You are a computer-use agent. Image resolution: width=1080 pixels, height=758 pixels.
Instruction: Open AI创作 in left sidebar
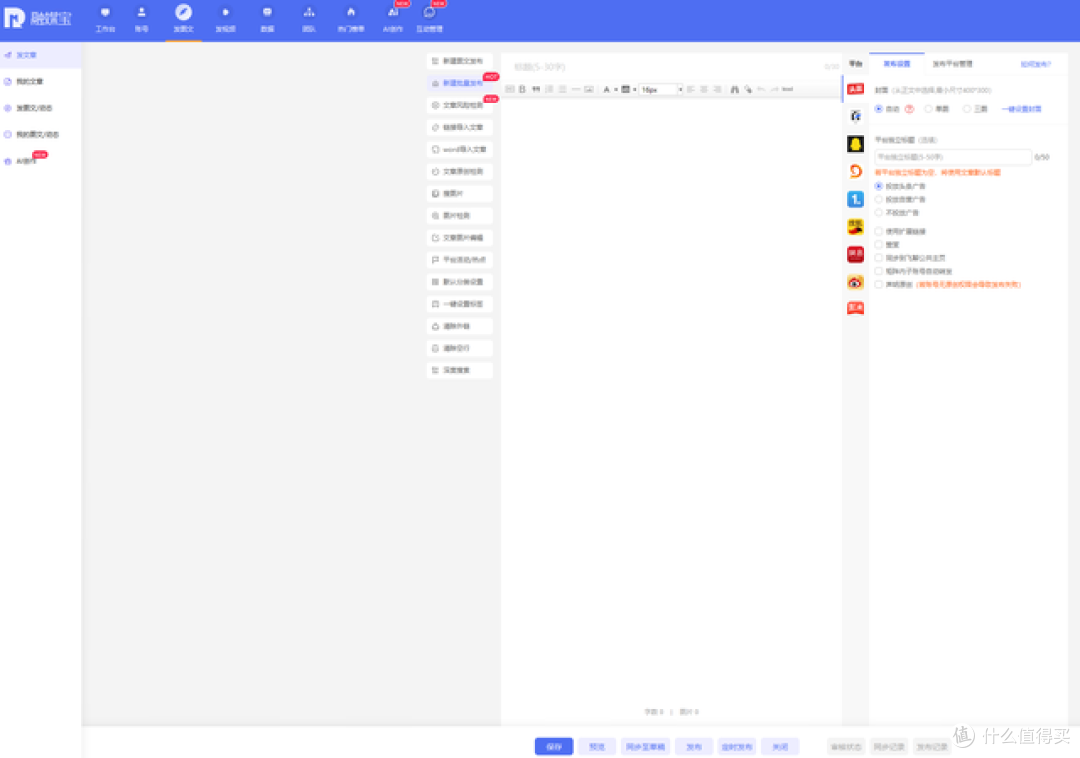tap(41, 161)
